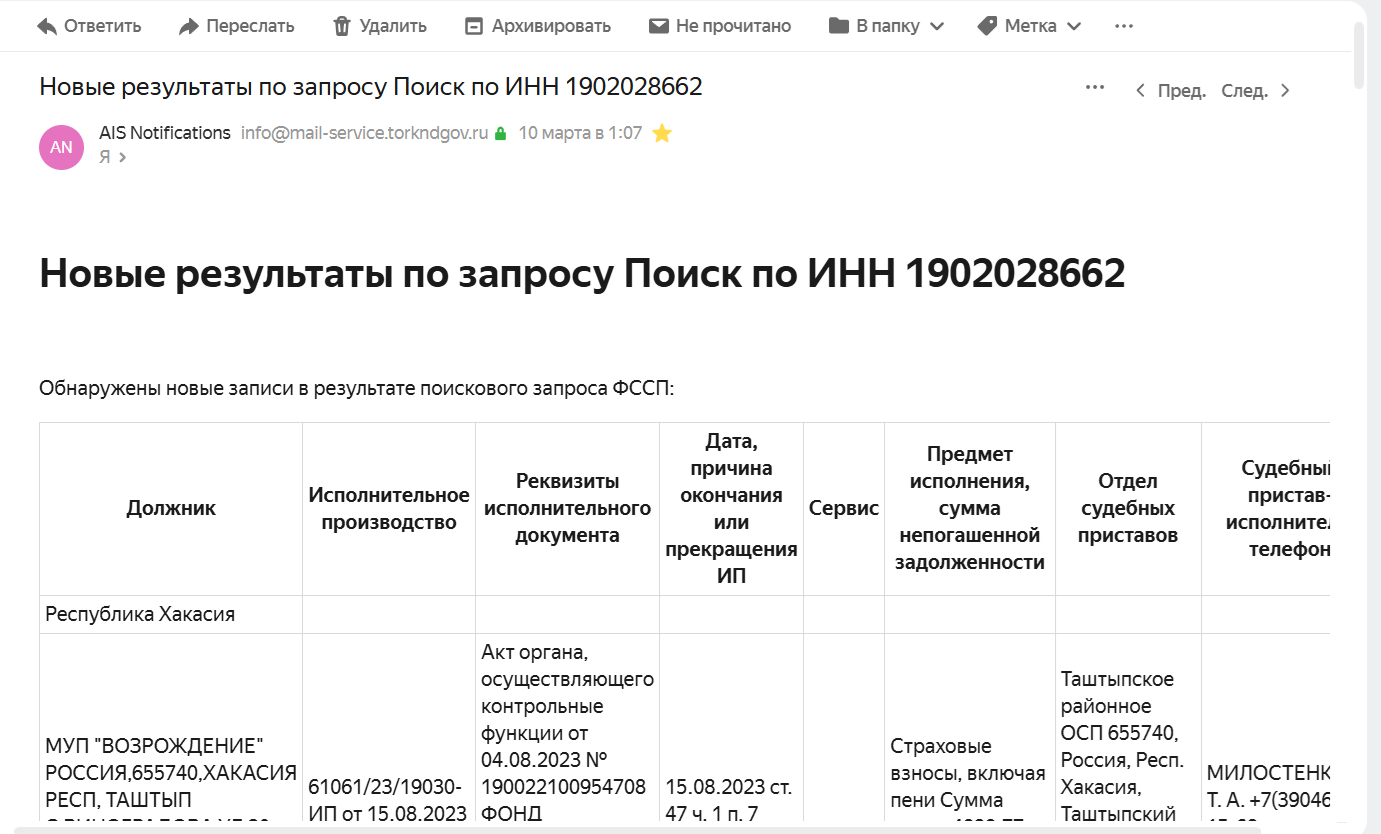
Task: Click the vertical page scrollbar
Action: (1359, 55)
